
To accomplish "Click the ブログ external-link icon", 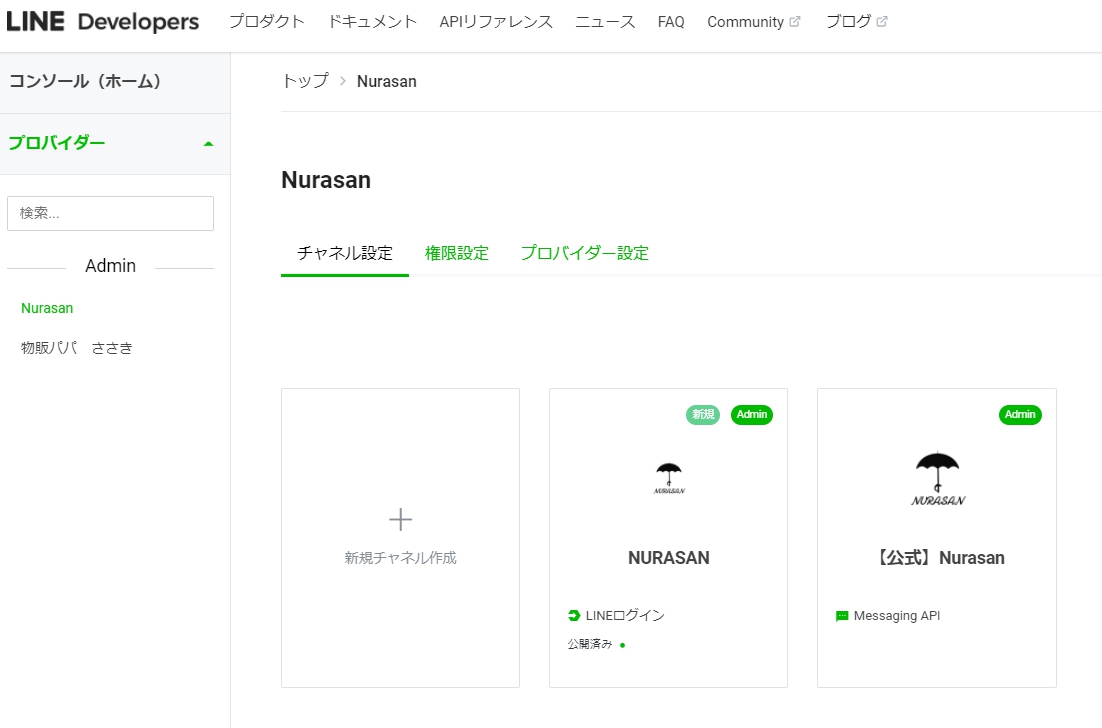I will 882,22.
